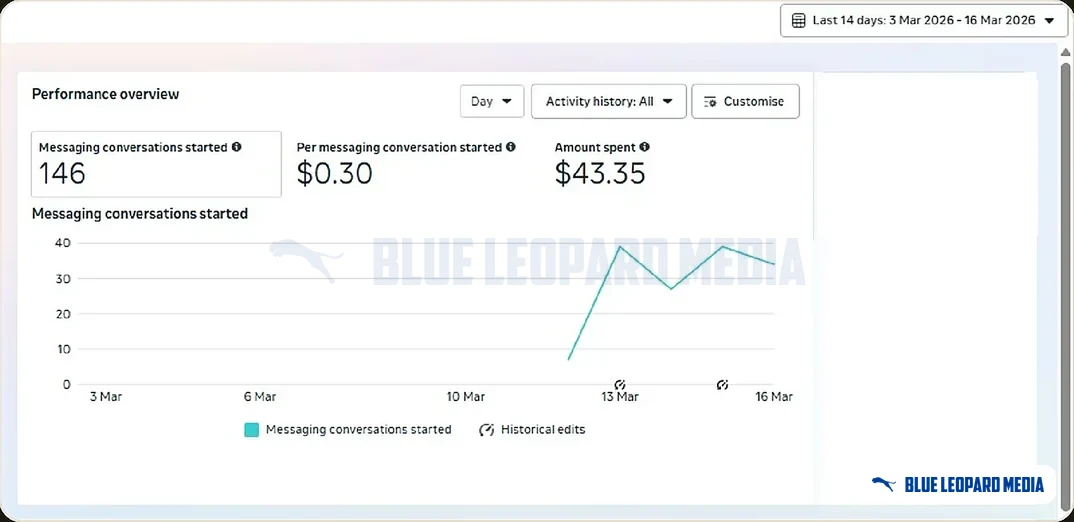Click the Historical edits legend label
The width and height of the screenshot is (1074, 522).
pos(543,430)
